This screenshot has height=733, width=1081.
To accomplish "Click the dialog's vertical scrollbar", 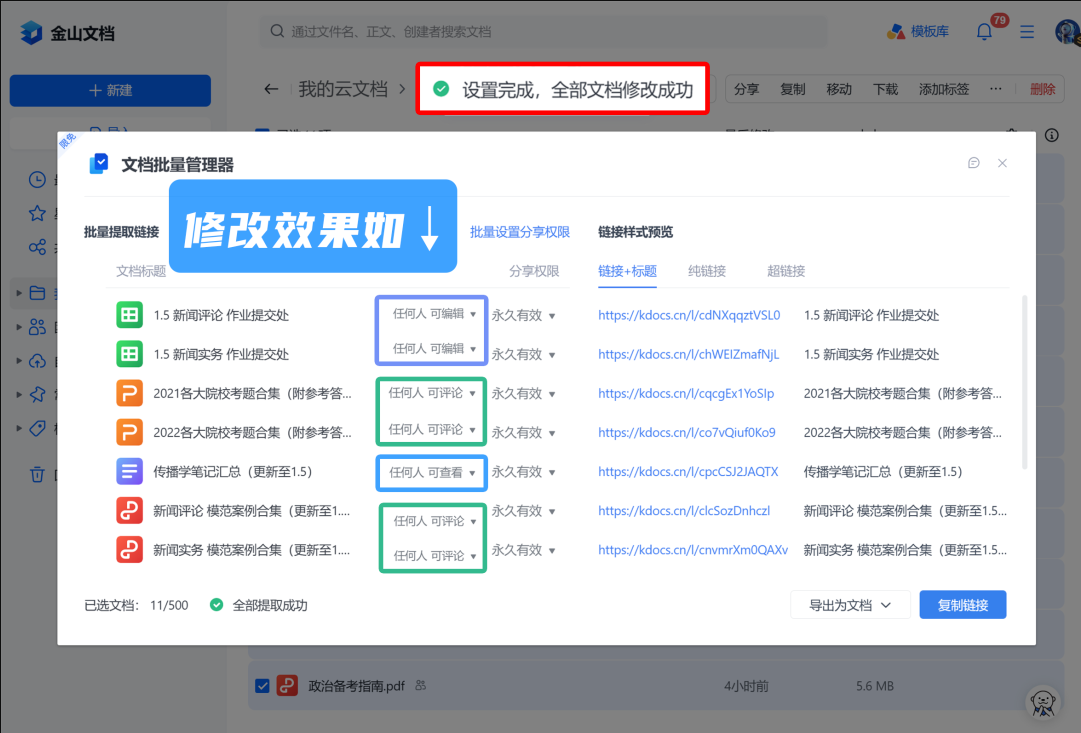I will (1023, 380).
